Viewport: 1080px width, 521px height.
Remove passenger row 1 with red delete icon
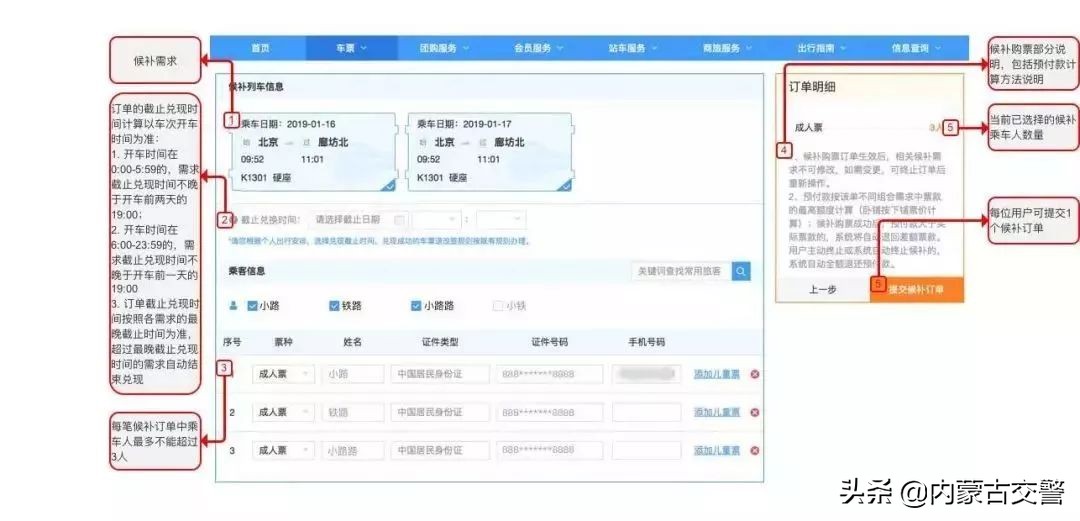pyautogui.click(x=755, y=374)
